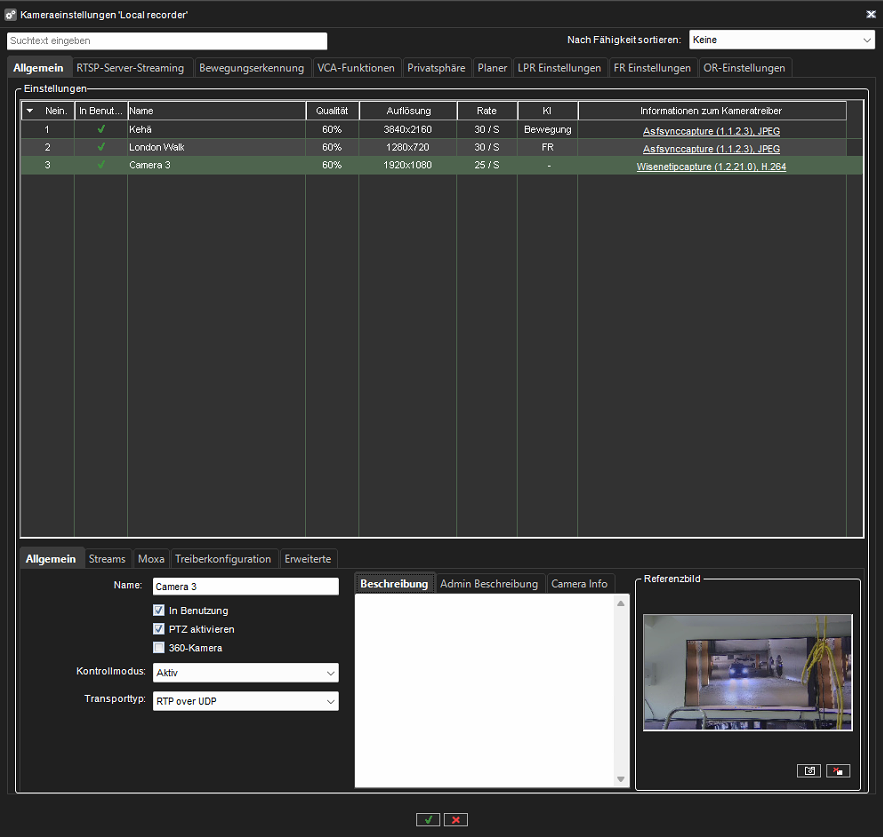Click the 1920x1080 resolution cell
The width and height of the screenshot is (883, 837).
(408, 165)
